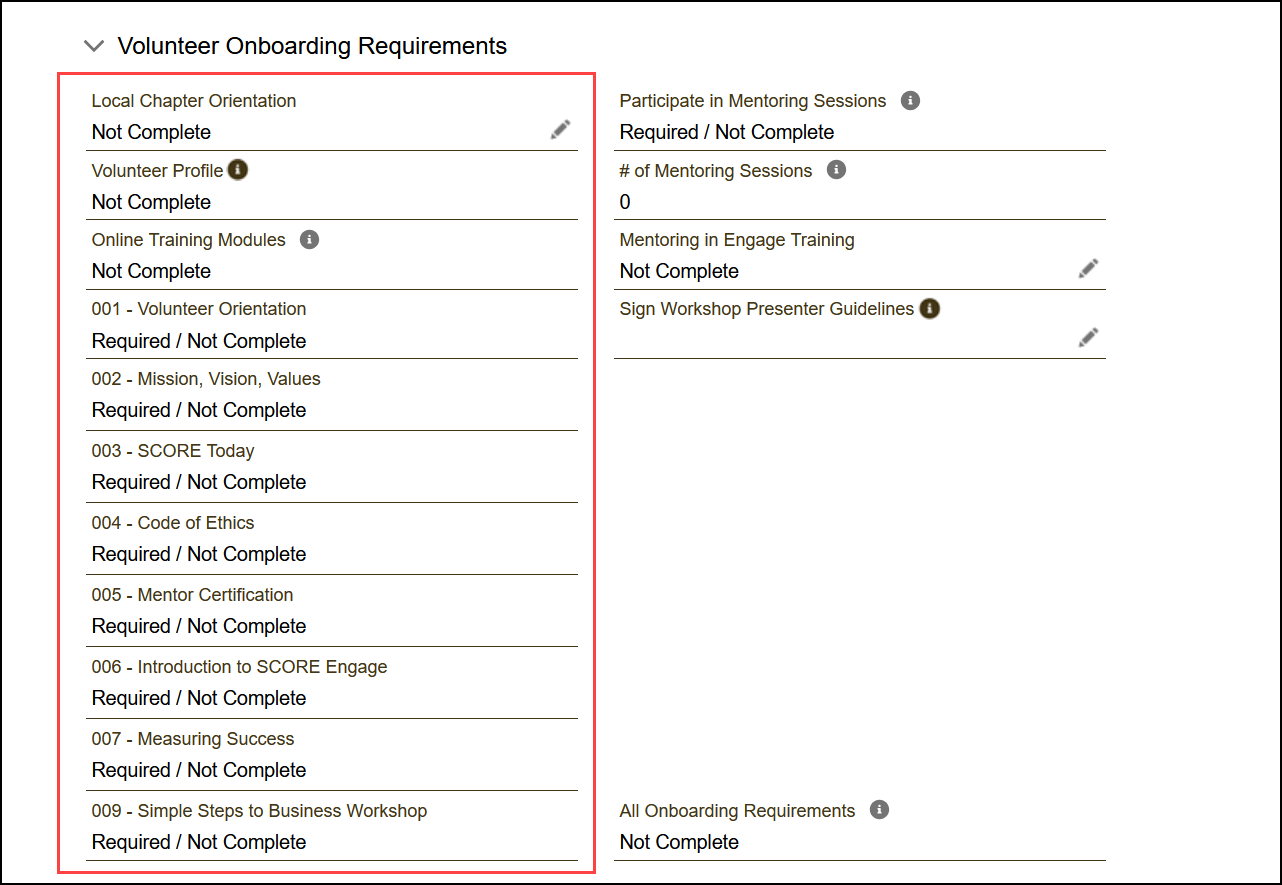Click the 004 - Code of Ethics status

click(199, 554)
